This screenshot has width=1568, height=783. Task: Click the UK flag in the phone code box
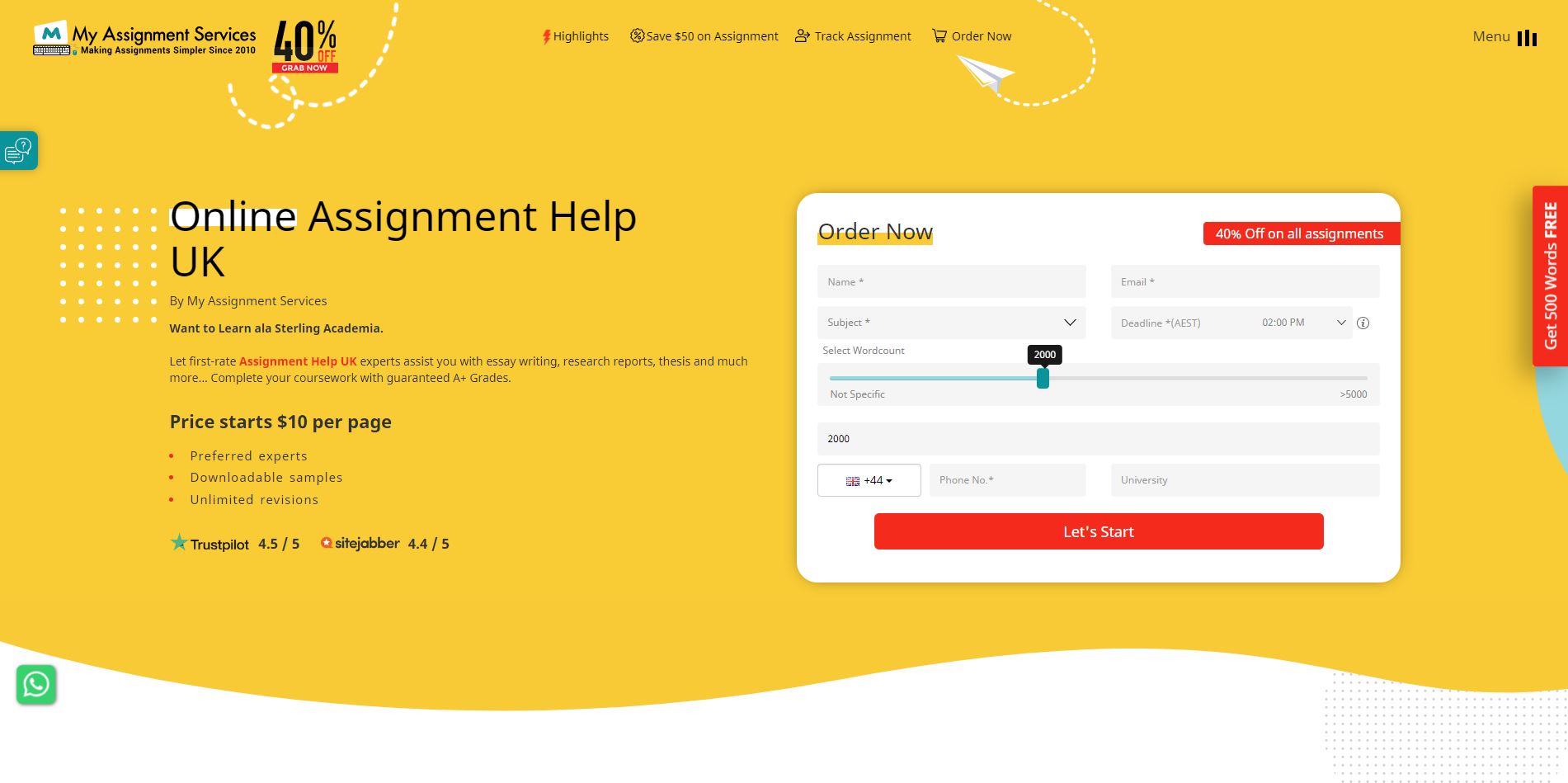853,481
